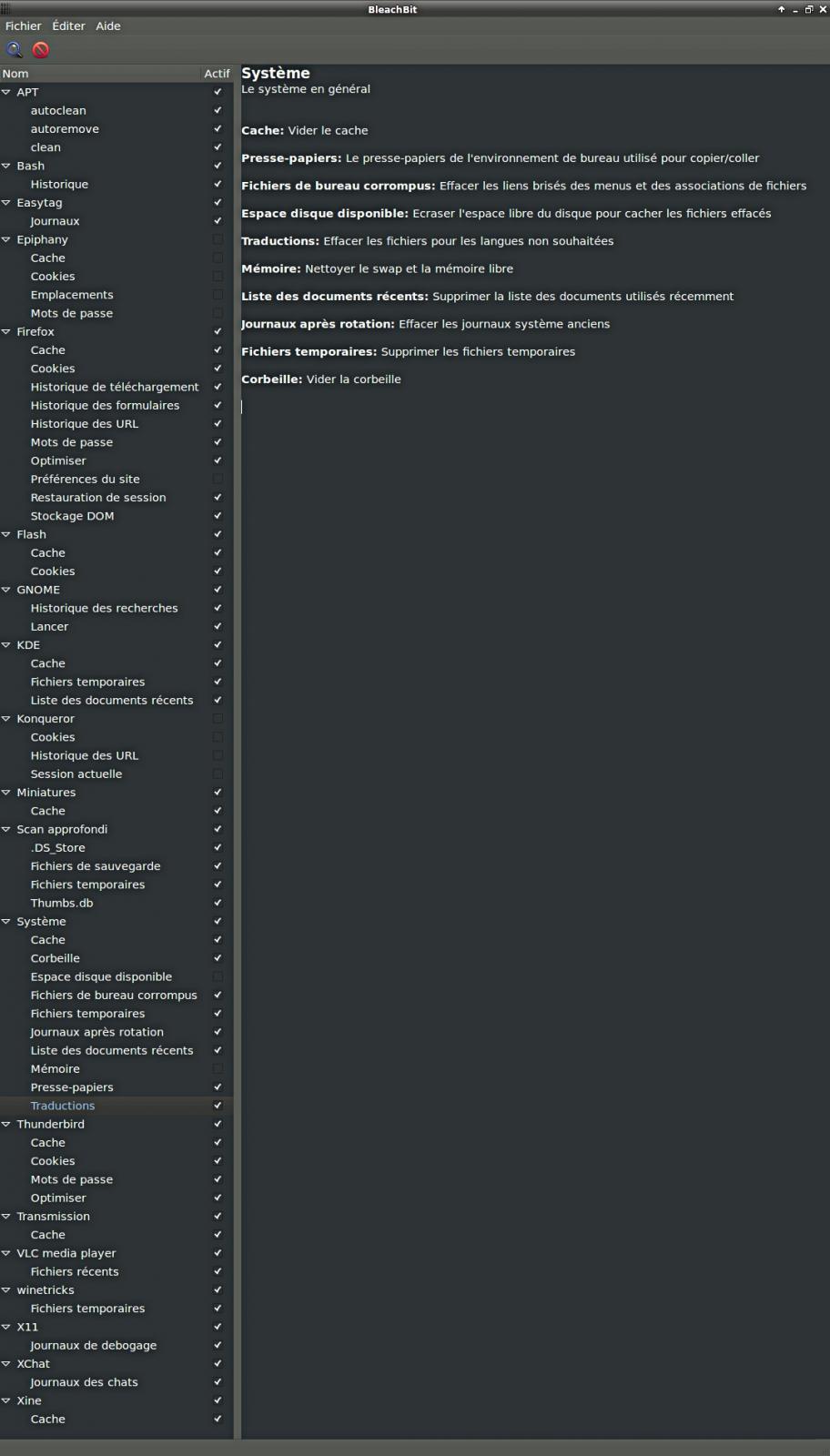The image size is (830, 1456).
Task: Select the Transmission group row
Action: click(116, 1216)
